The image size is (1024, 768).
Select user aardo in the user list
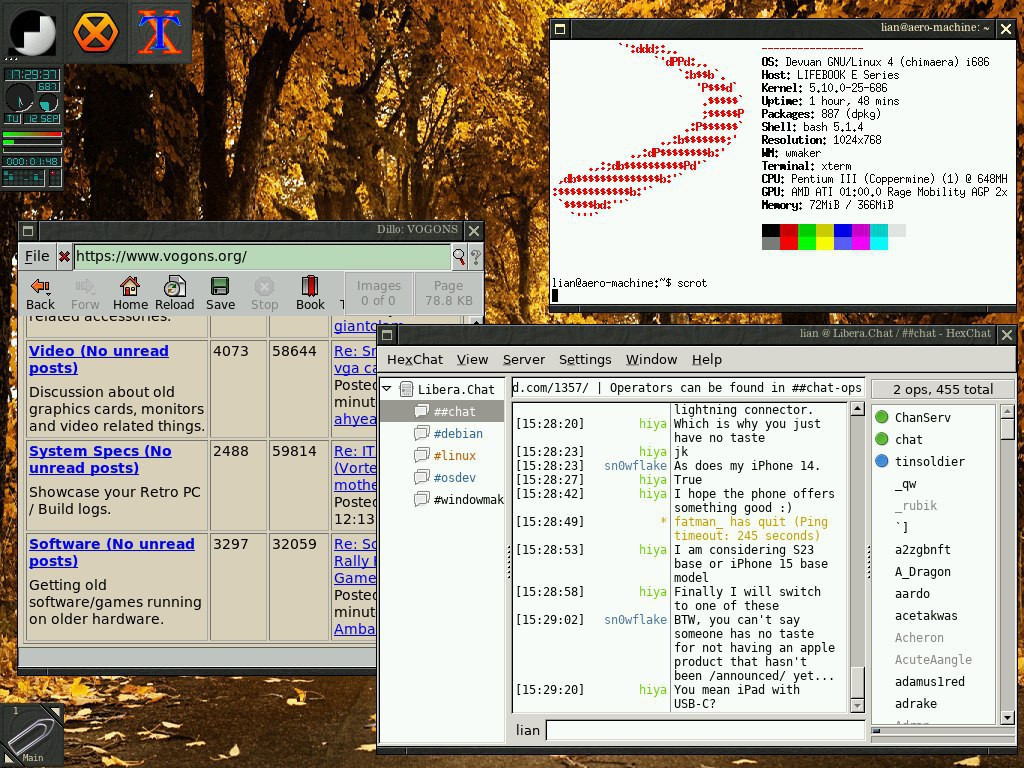[912, 594]
